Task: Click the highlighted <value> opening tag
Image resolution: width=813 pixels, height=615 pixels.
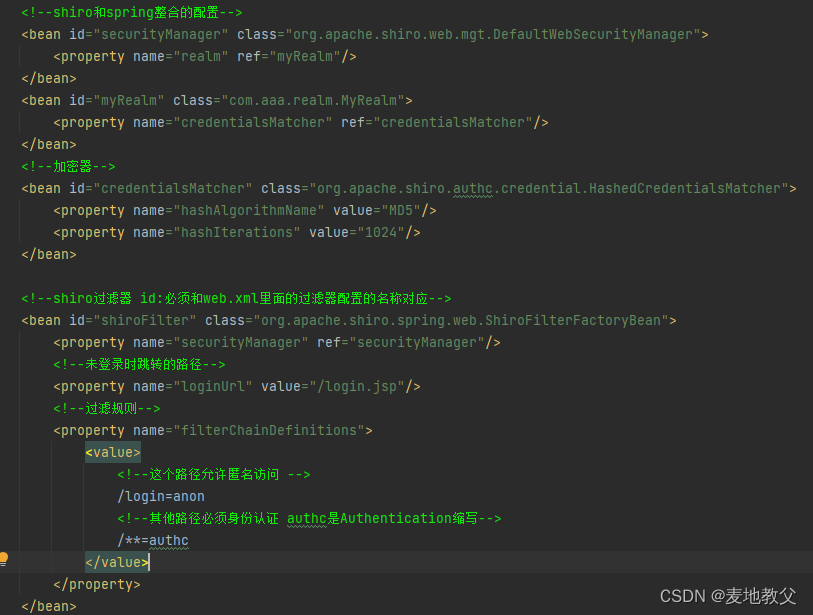Action: pos(112,452)
